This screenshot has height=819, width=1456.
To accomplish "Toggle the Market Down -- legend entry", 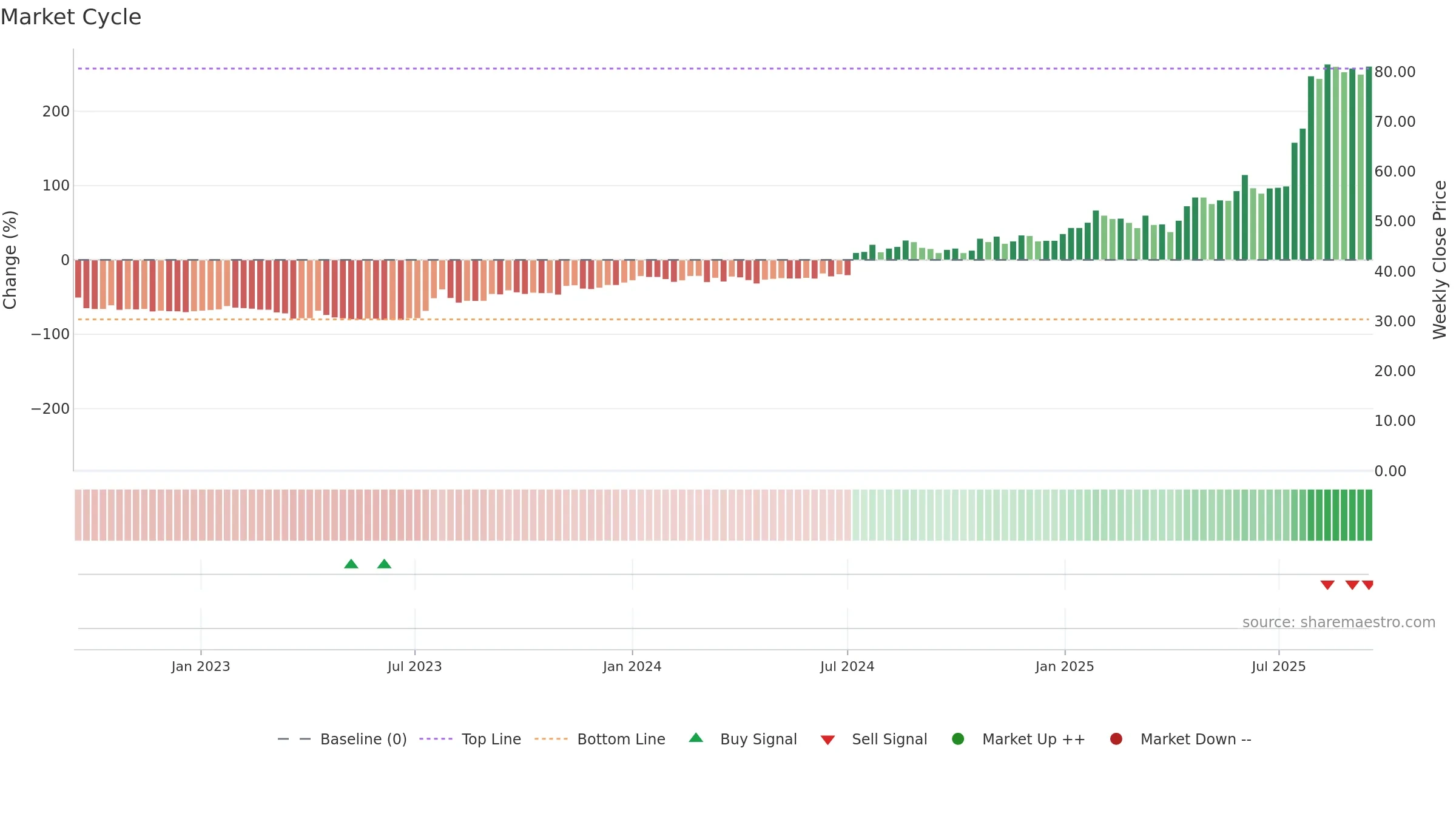I will [x=1181, y=739].
